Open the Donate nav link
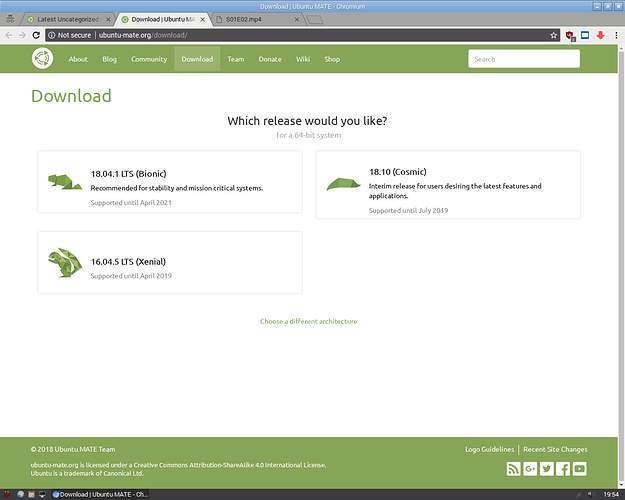Screen dimensions: 625x500 (x=270, y=59)
